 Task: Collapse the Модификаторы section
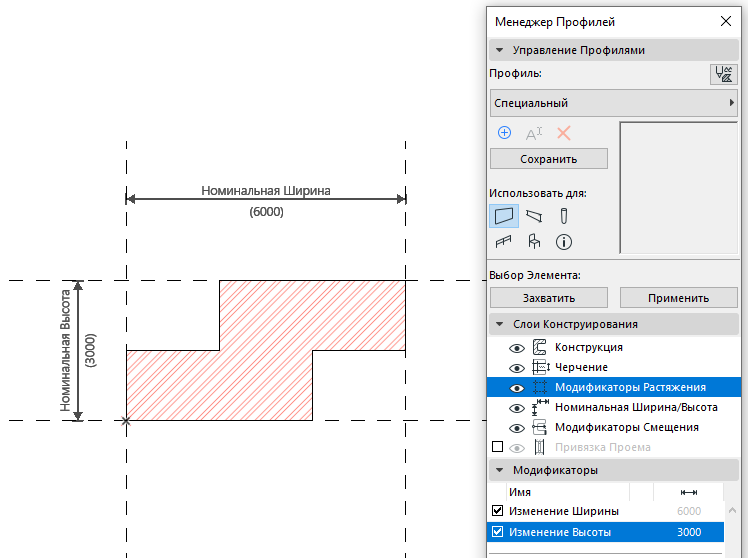(x=499, y=470)
